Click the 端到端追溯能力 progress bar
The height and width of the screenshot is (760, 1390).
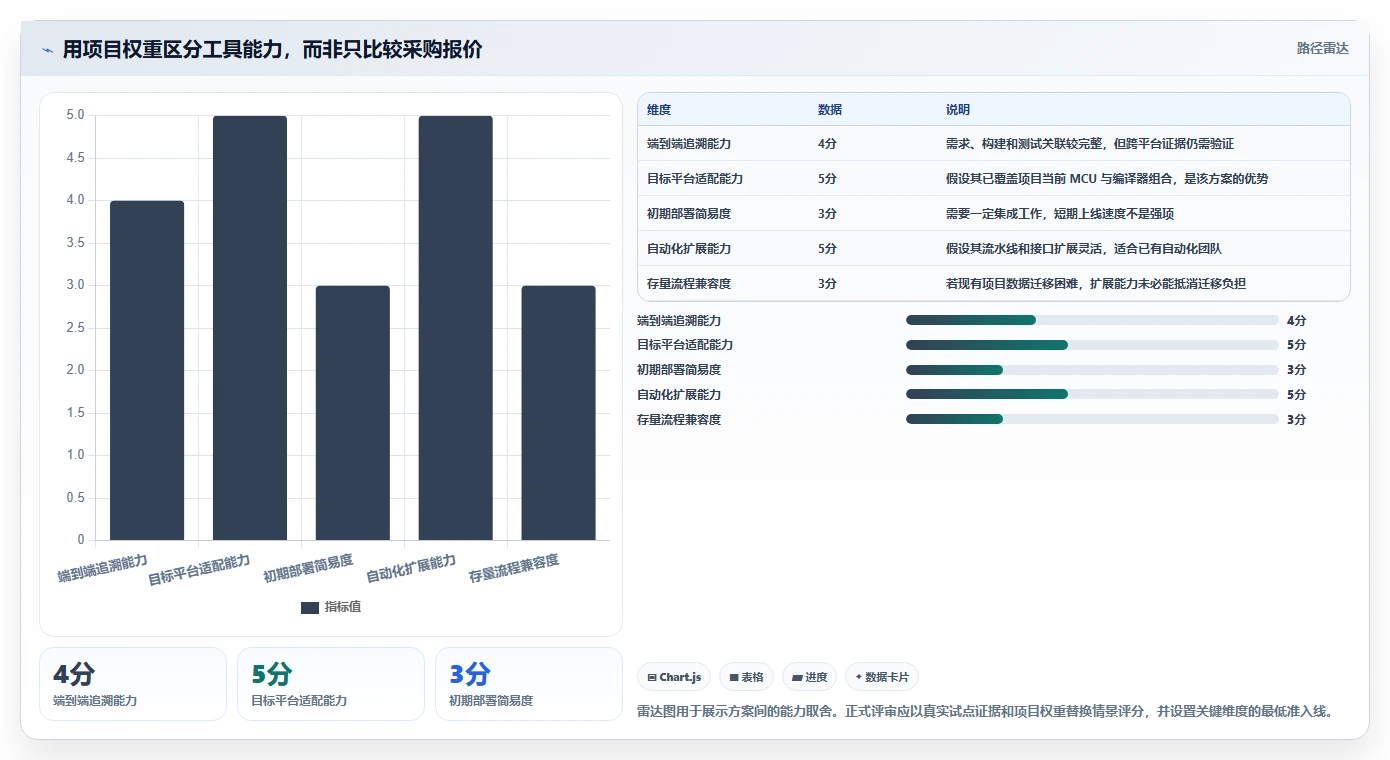pyautogui.click(x=1092, y=320)
